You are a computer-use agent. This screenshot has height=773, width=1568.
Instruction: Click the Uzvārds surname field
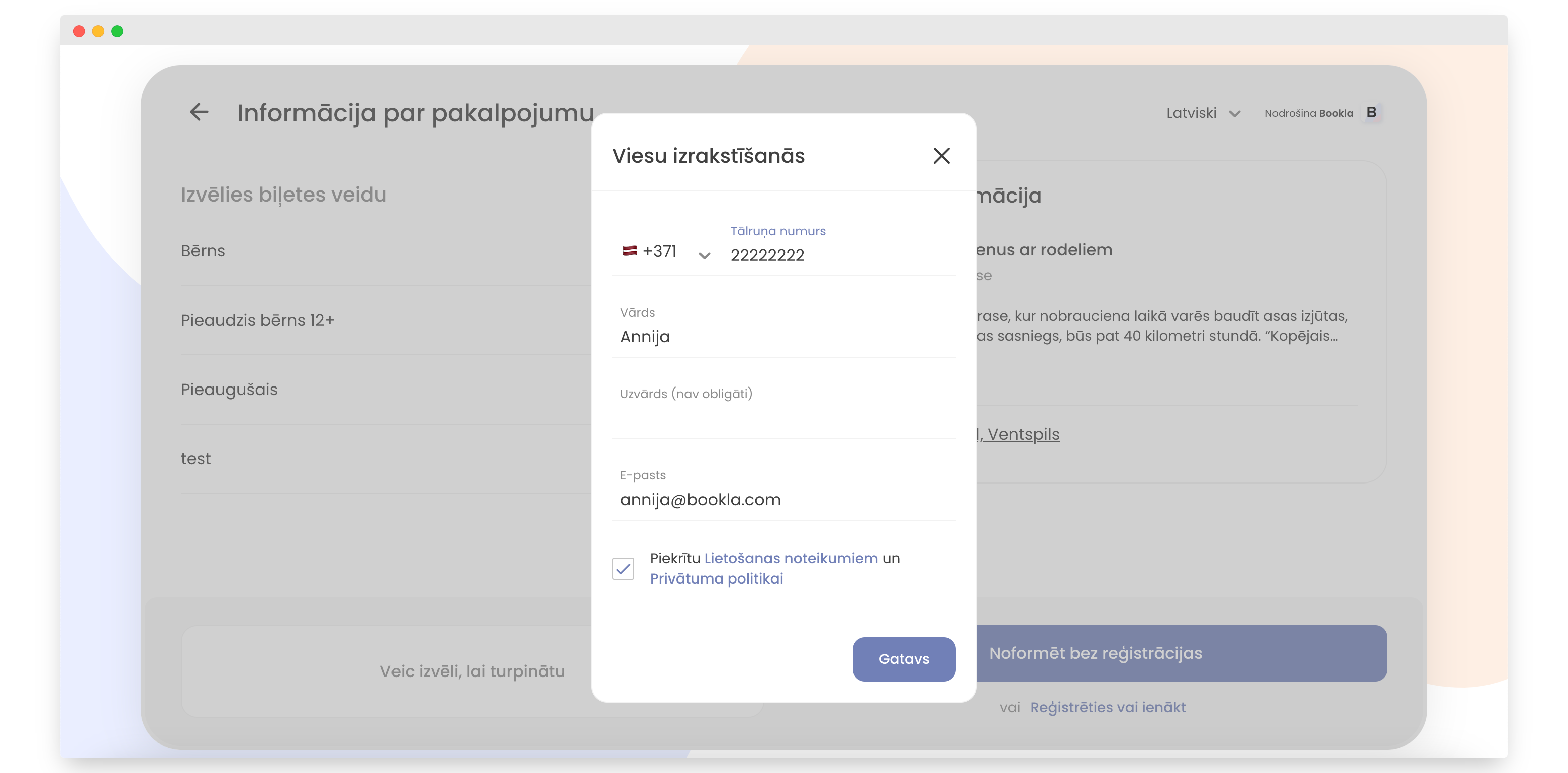[783, 417]
